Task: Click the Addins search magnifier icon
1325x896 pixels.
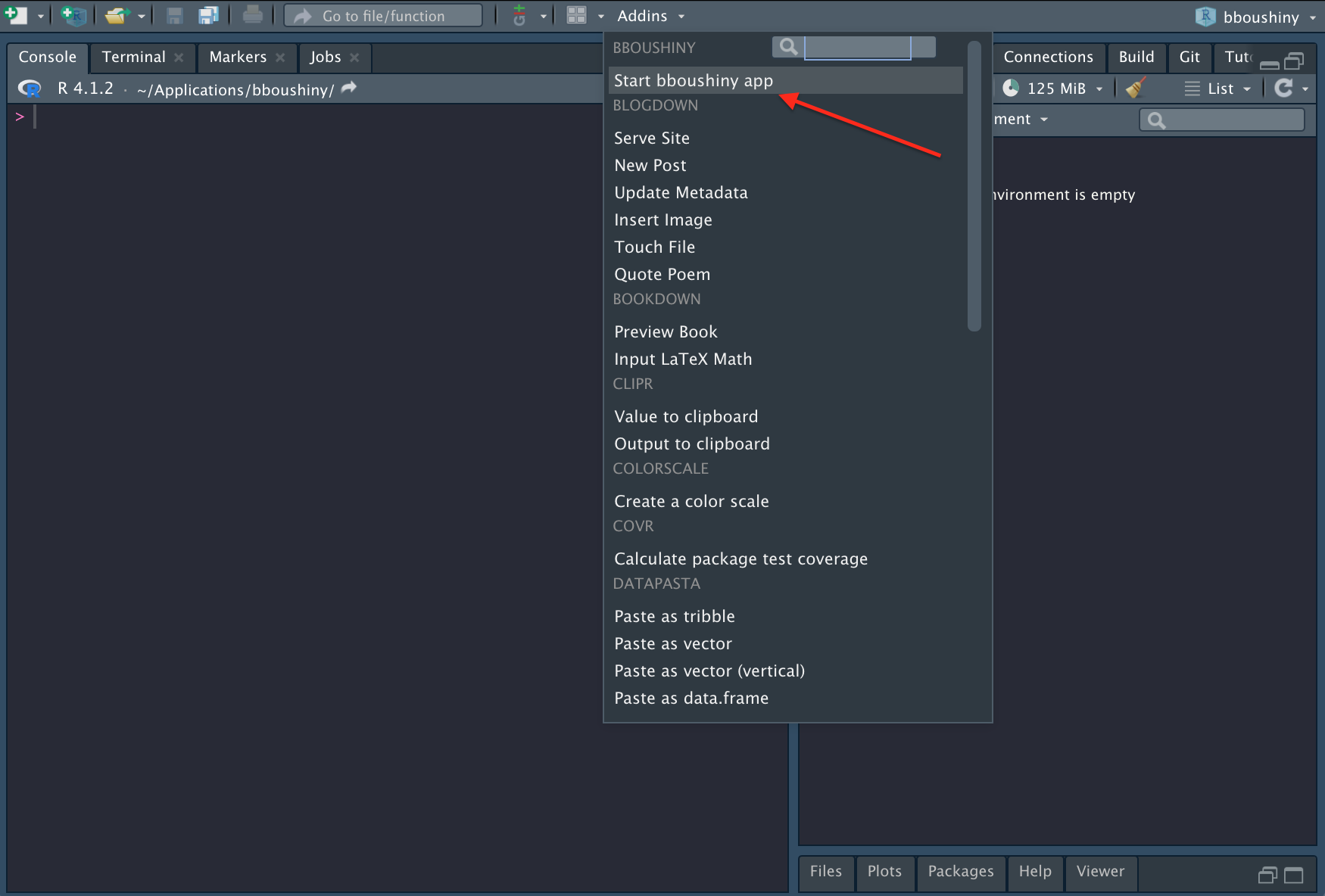Action: click(x=788, y=47)
